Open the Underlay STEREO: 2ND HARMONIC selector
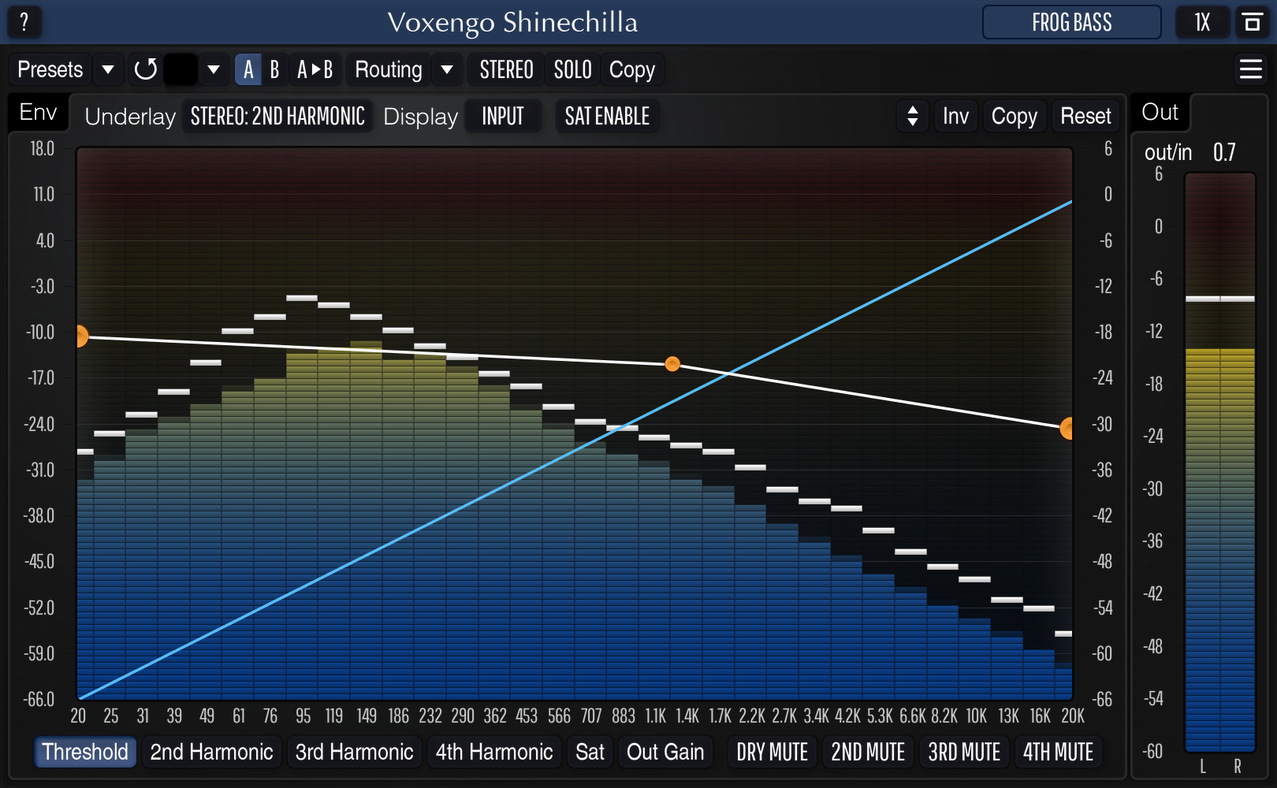Screen dimensions: 1277x788 (x=277, y=116)
